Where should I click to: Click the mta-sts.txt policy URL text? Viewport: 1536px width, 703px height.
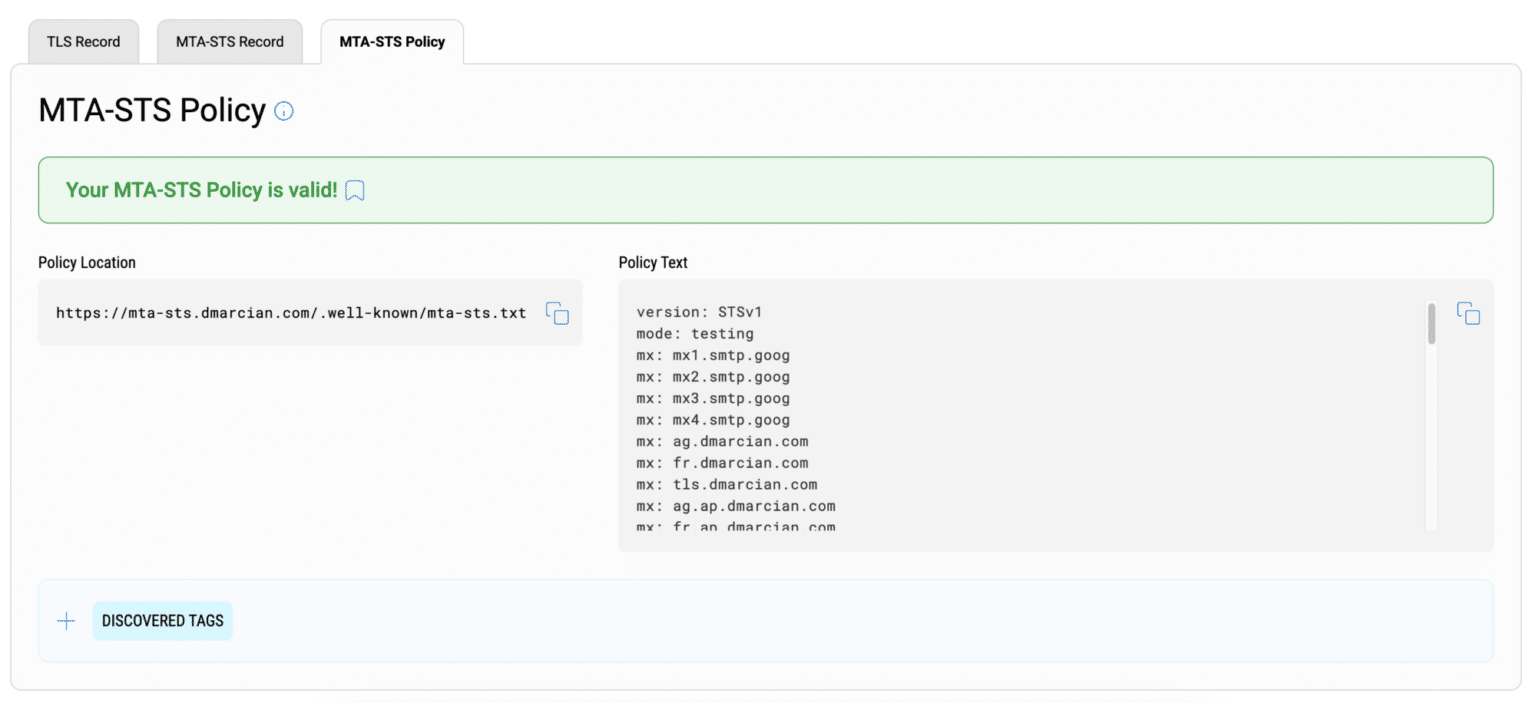[x=290, y=313]
